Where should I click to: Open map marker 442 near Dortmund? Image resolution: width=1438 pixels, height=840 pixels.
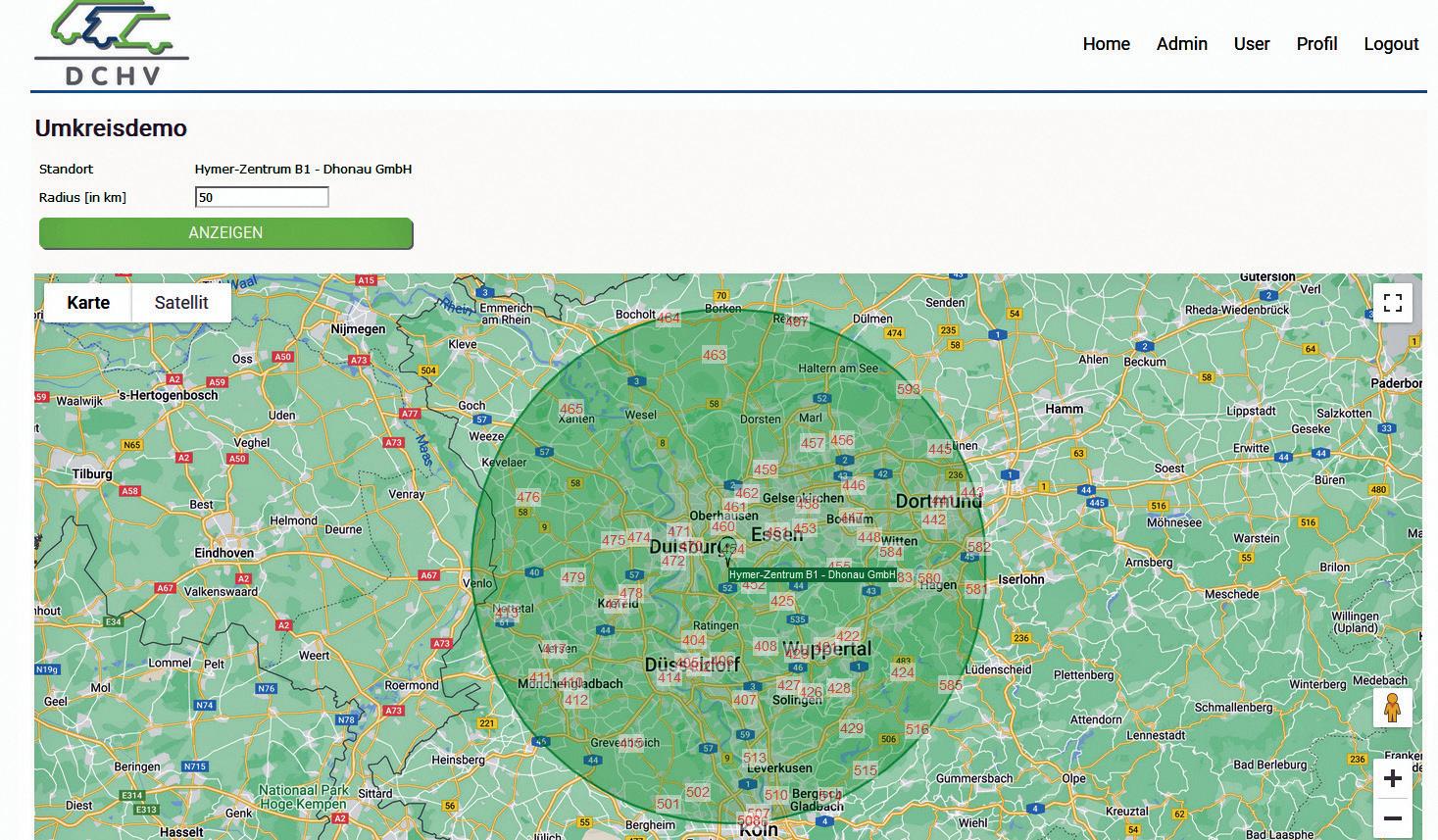[x=934, y=519]
